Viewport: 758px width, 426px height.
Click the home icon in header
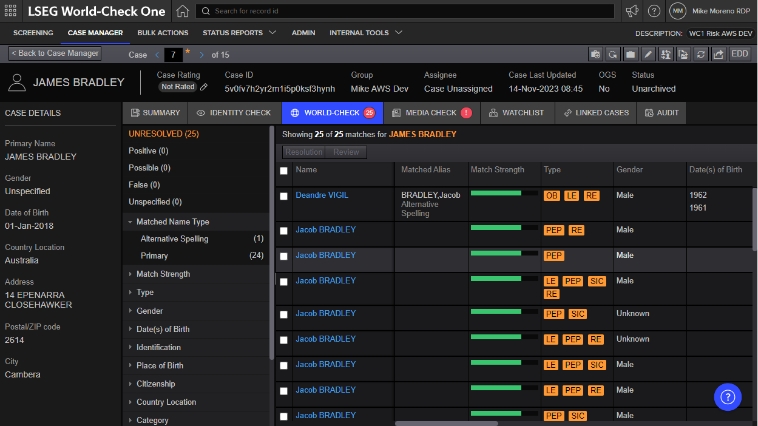tap(182, 11)
